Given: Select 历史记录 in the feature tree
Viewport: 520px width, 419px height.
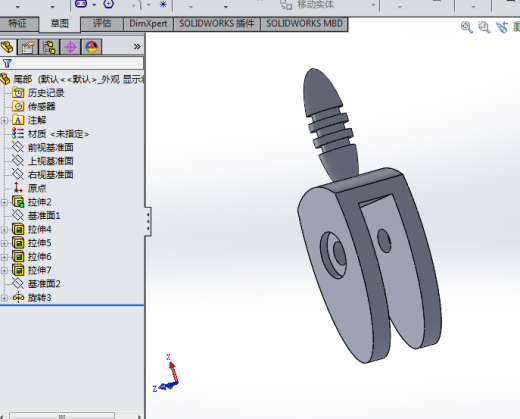Looking at the screenshot, I should 46,93.
